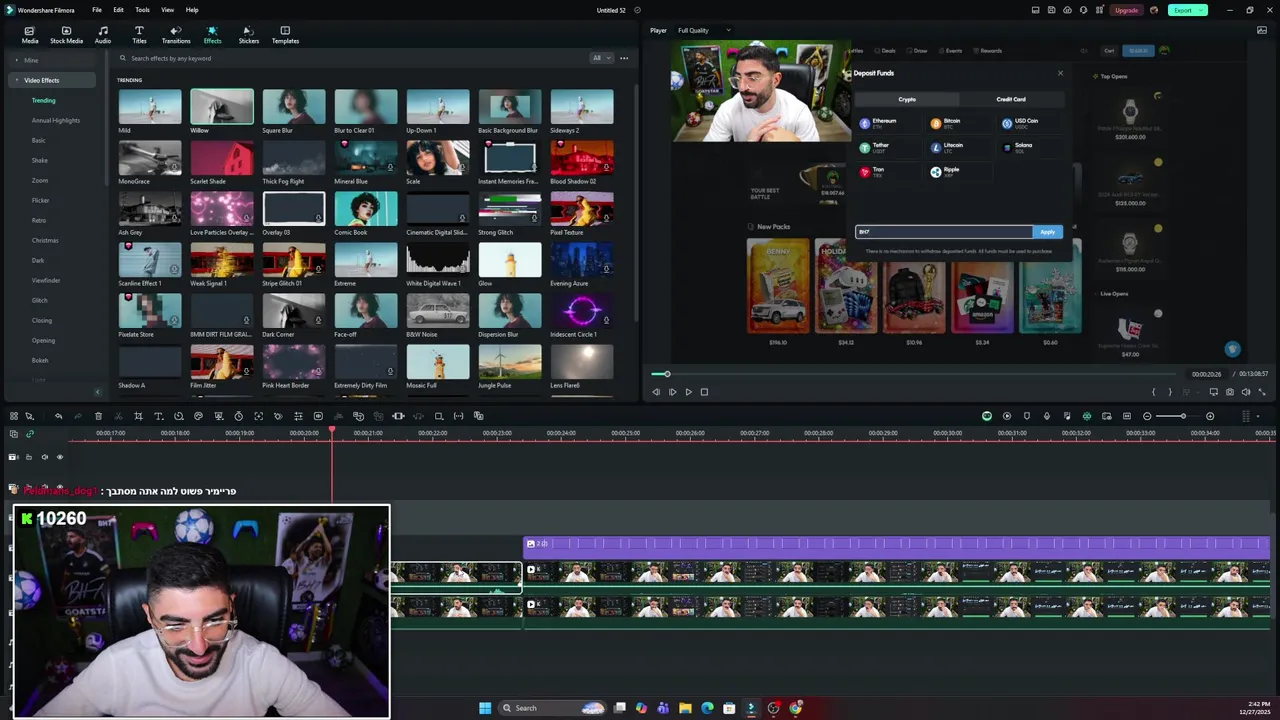
Task: Select the Text tool in timeline toolbar
Action: 158,416
